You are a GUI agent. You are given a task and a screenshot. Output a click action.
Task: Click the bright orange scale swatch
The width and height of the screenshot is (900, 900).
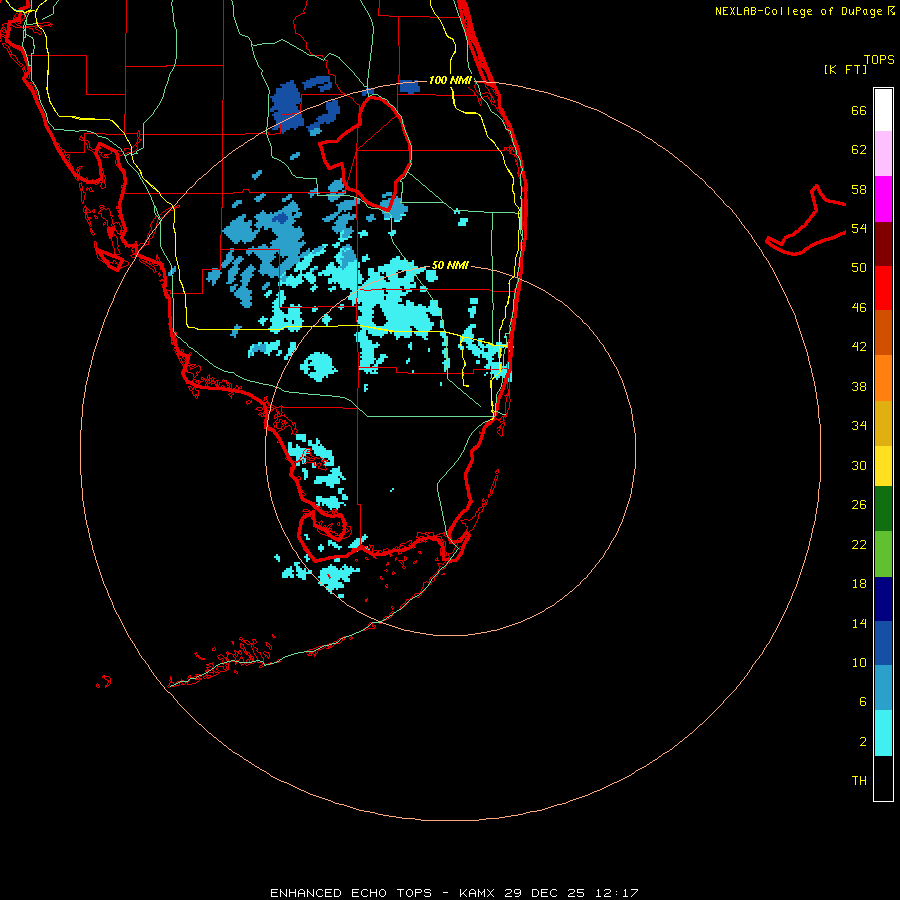click(x=883, y=378)
